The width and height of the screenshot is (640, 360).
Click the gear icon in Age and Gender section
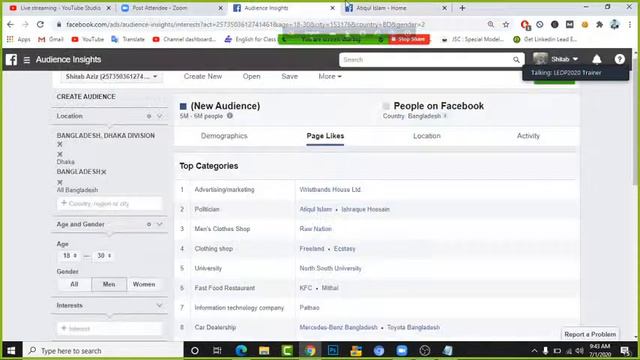tap(149, 224)
